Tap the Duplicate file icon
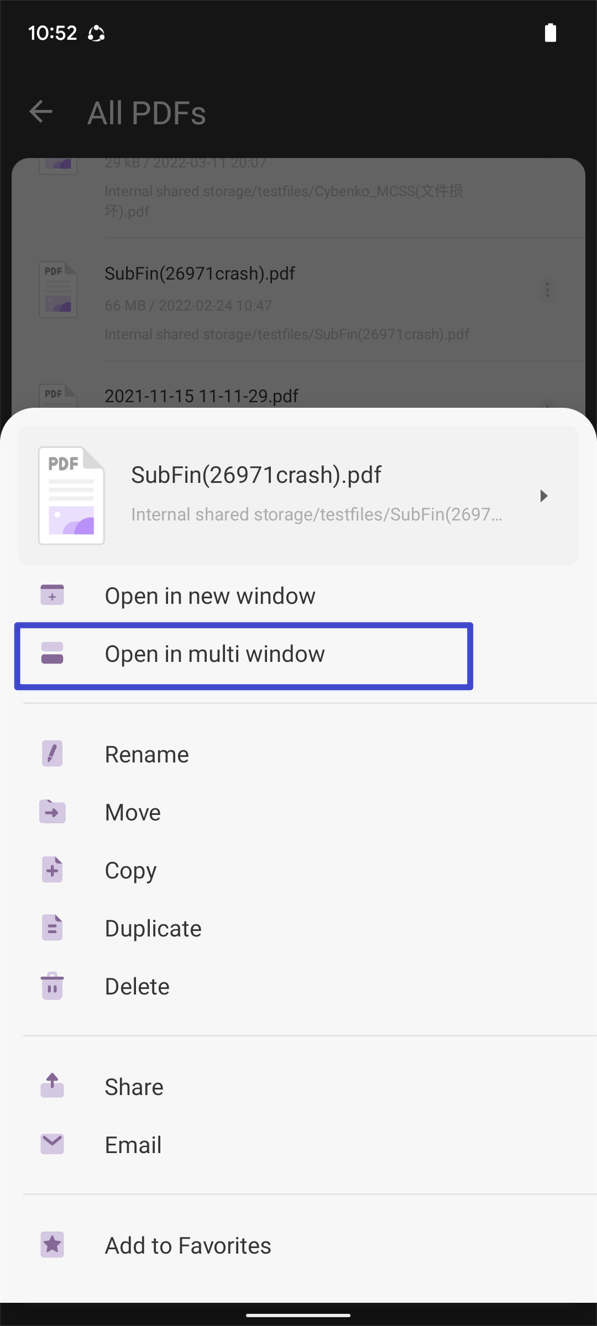 click(x=52, y=928)
